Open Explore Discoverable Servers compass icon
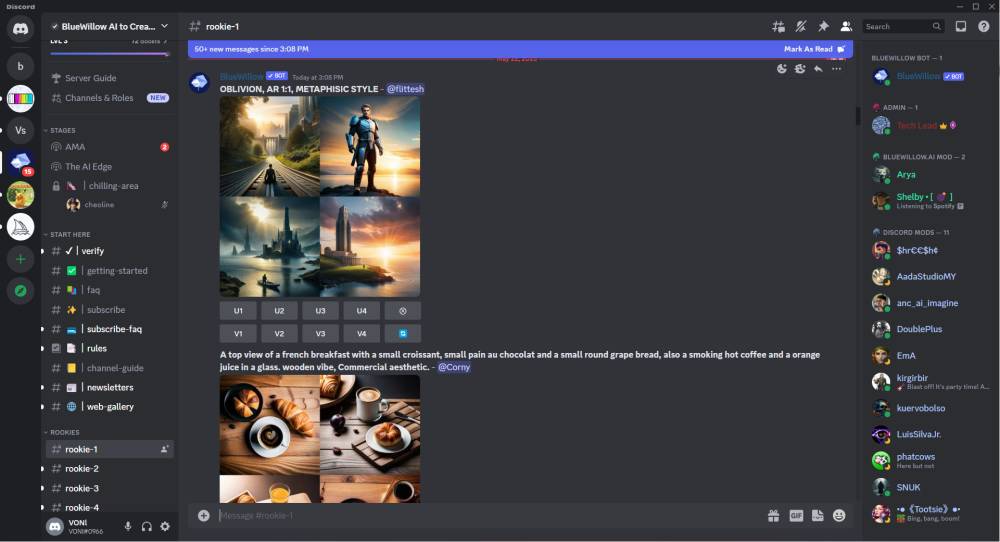Image resolution: width=1000 pixels, height=542 pixels. (x=20, y=291)
